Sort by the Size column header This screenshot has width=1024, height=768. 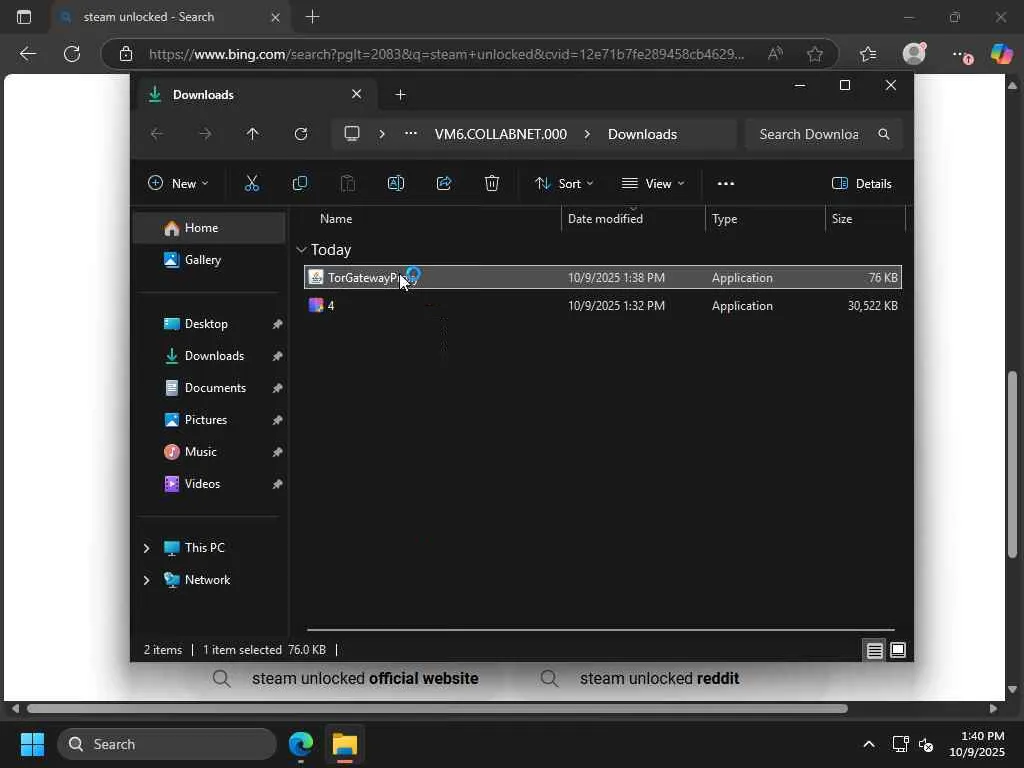pyautogui.click(x=866, y=219)
